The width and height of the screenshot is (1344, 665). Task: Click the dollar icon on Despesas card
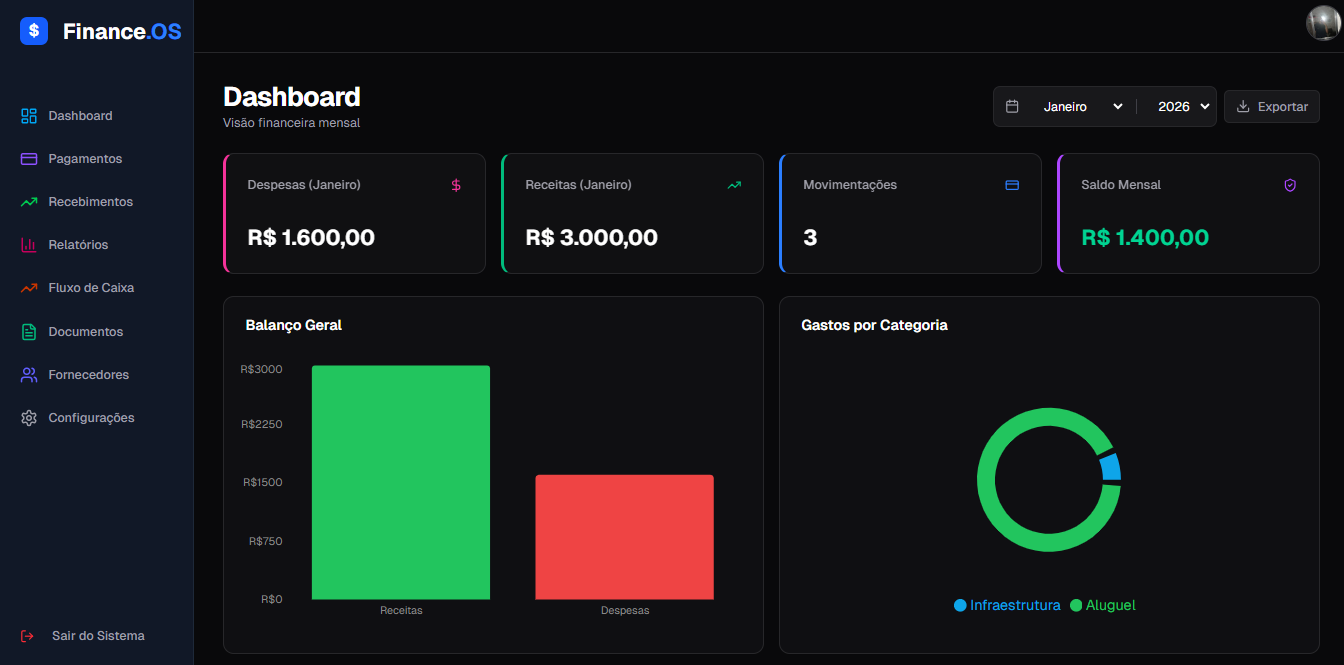point(456,185)
